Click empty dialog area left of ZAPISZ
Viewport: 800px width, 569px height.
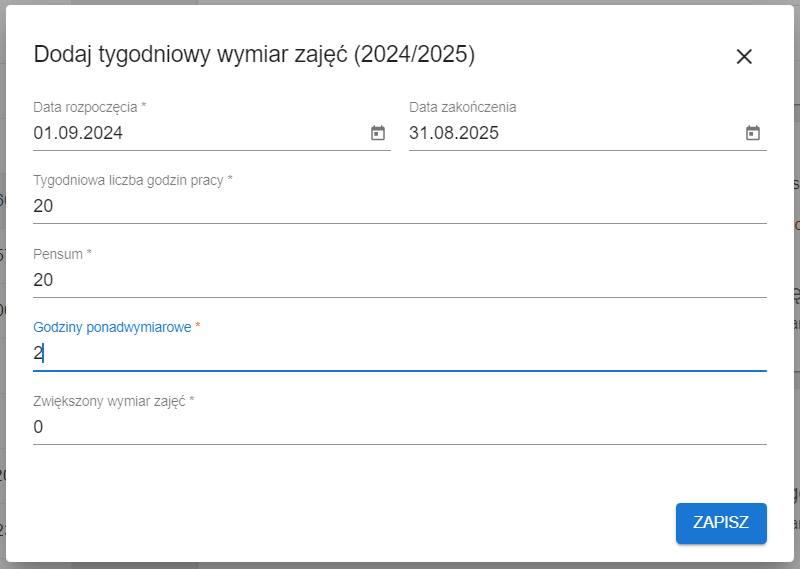[350, 523]
